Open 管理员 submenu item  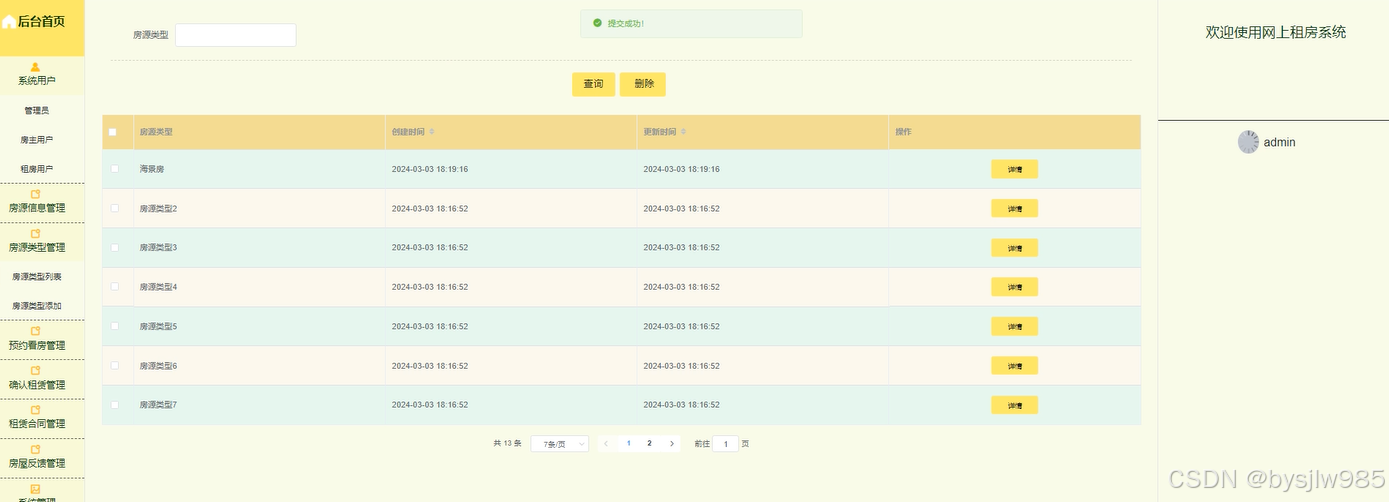tap(37, 110)
